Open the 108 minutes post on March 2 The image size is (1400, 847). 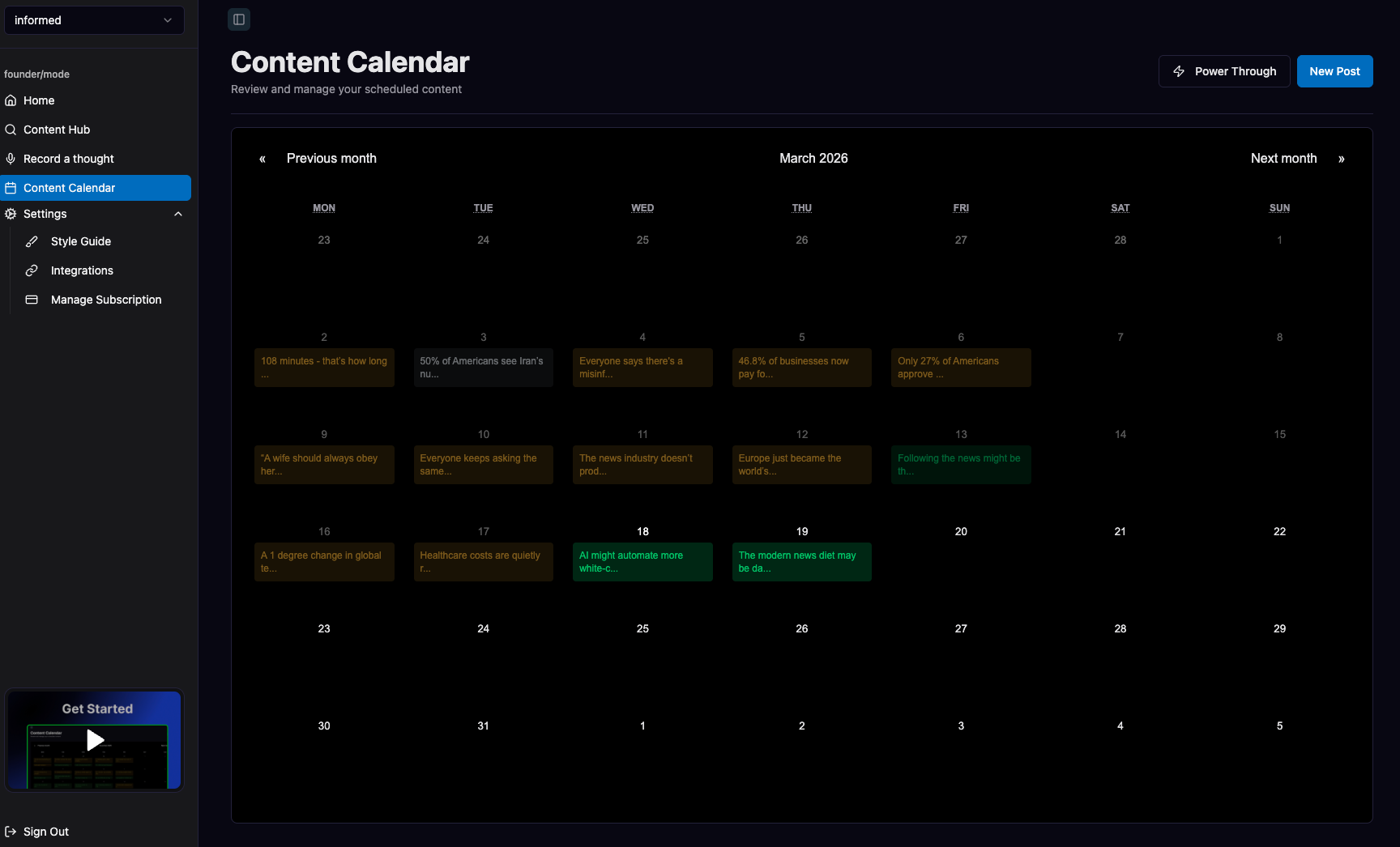click(323, 368)
